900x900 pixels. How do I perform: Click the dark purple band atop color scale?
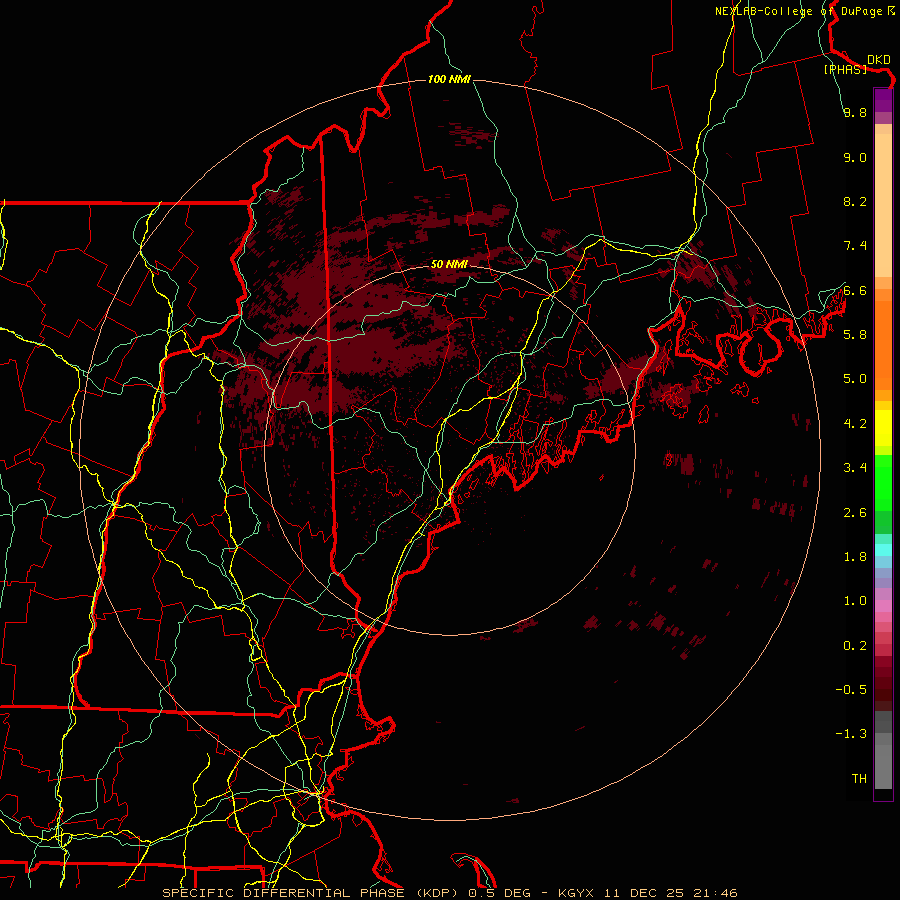pos(883,100)
